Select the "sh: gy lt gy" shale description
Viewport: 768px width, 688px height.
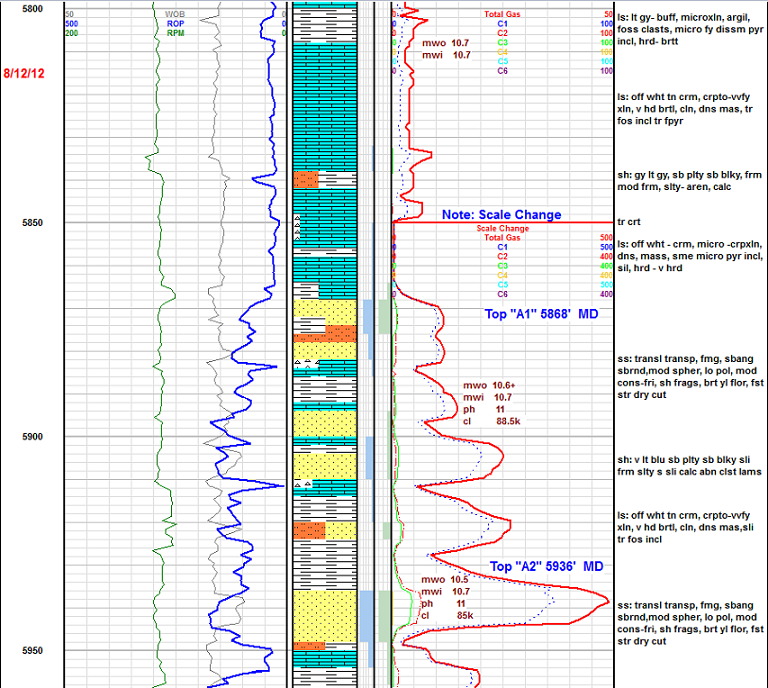(689, 187)
